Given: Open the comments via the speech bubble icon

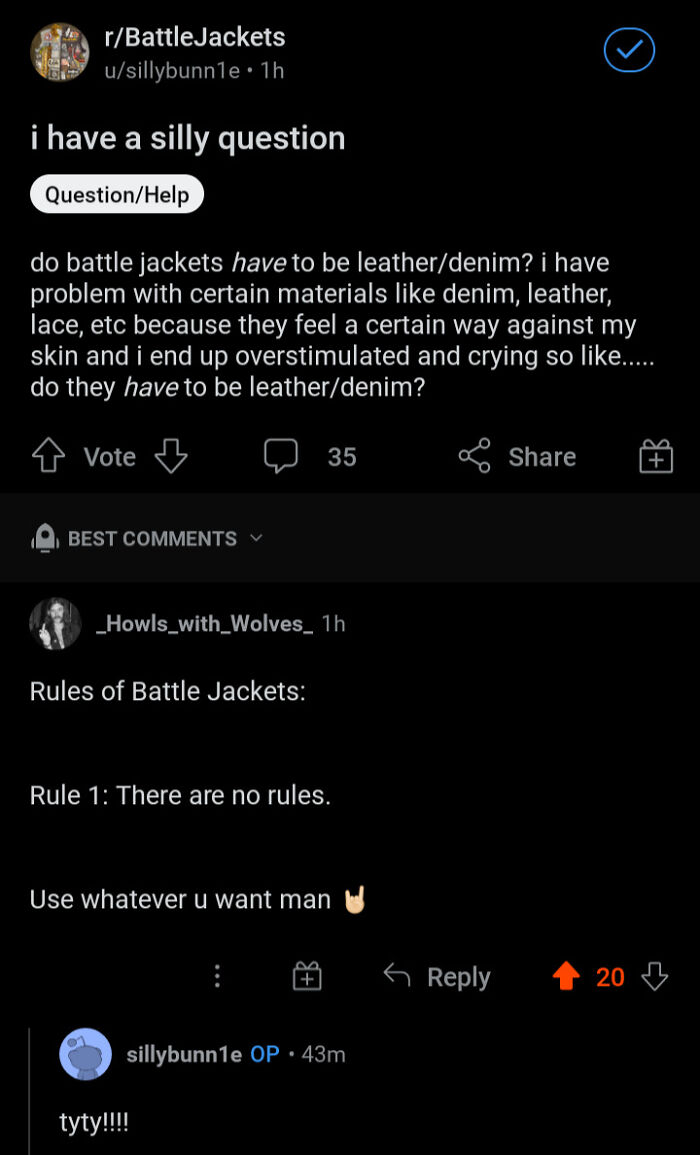Looking at the screenshot, I should [x=282, y=456].
